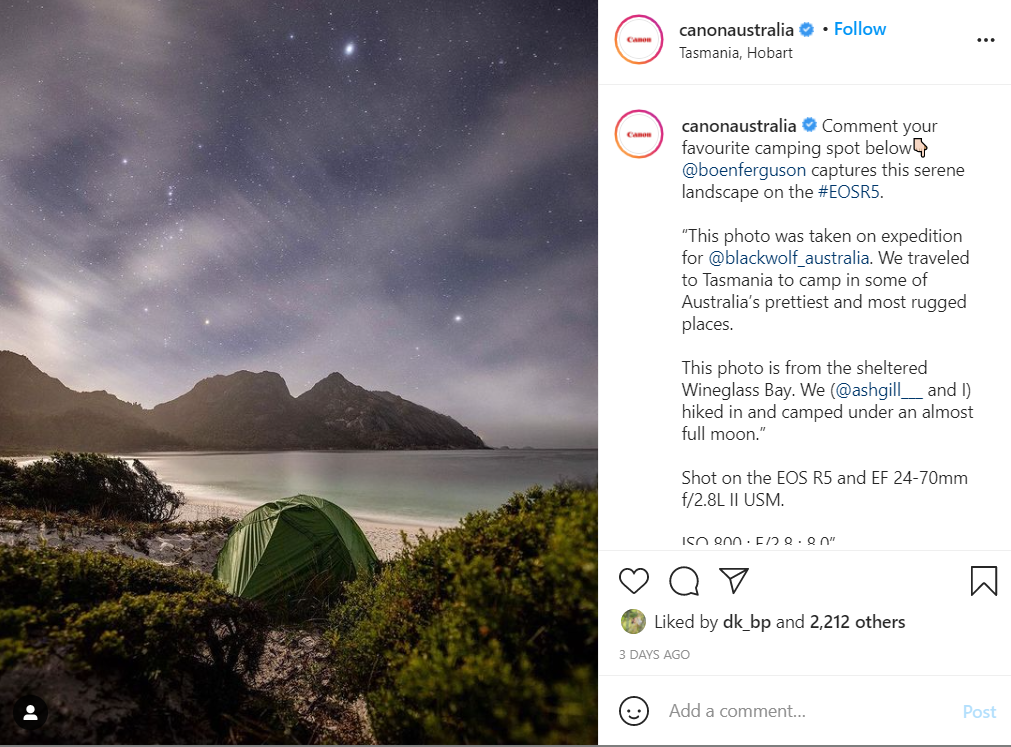Visit the @boenferguson profile mention
This screenshot has width=1011, height=747.
tap(743, 170)
